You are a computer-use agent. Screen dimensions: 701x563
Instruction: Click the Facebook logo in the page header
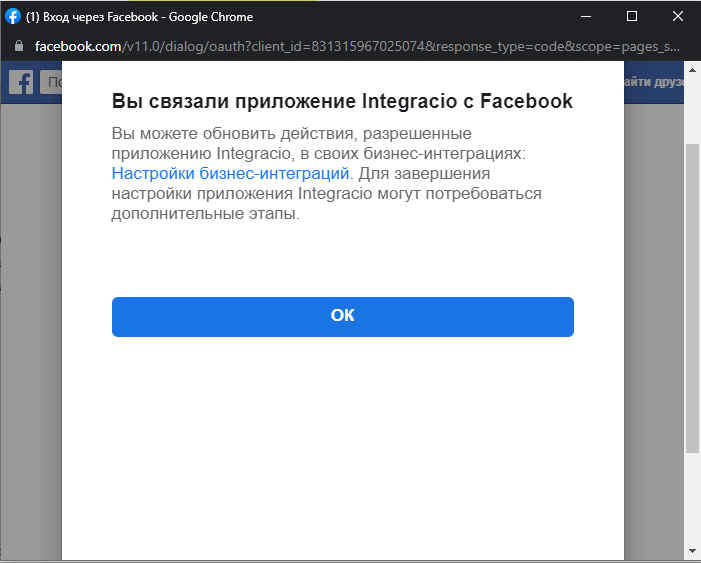pos(21,82)
